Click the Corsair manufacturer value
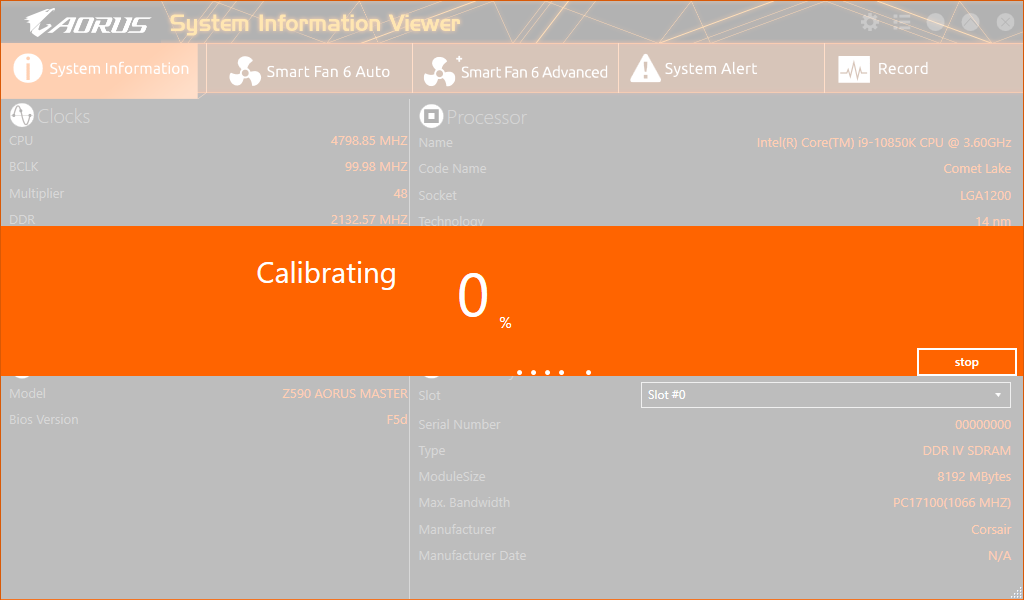 click(x=991, y=529)
